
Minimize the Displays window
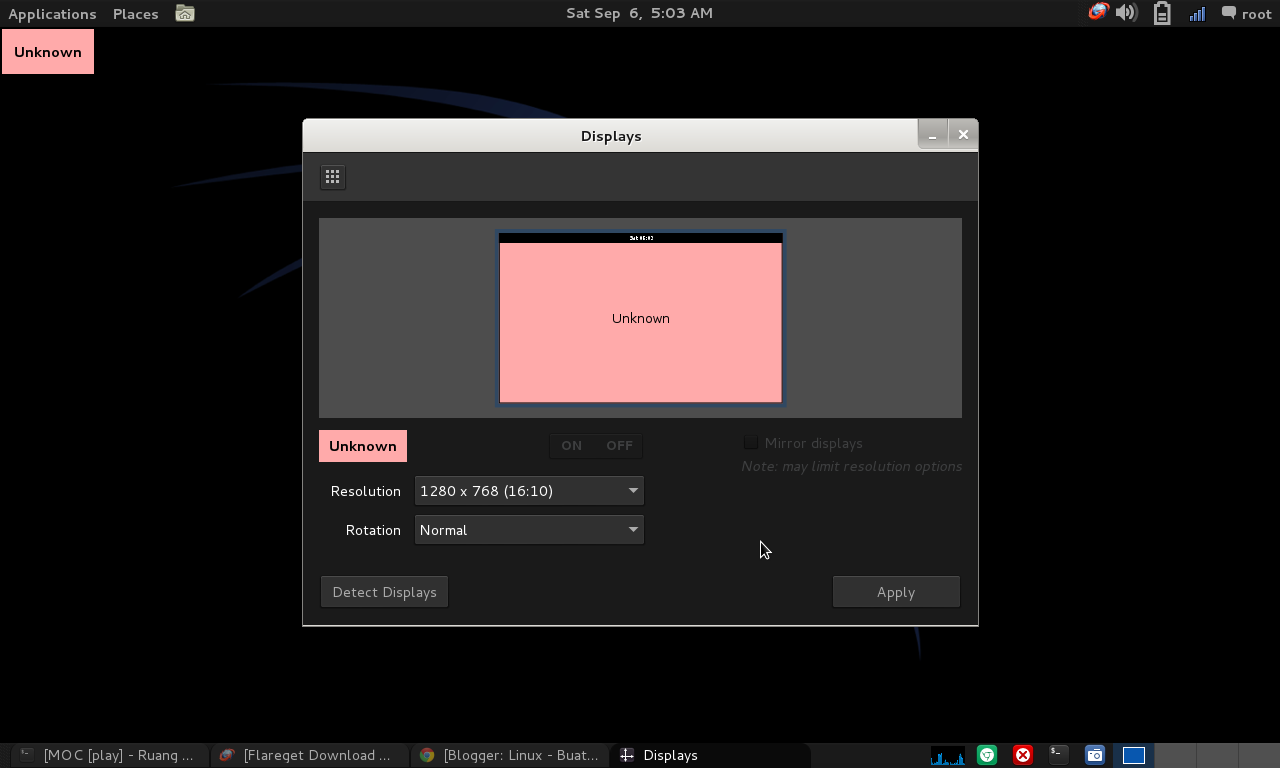(932, 134)
